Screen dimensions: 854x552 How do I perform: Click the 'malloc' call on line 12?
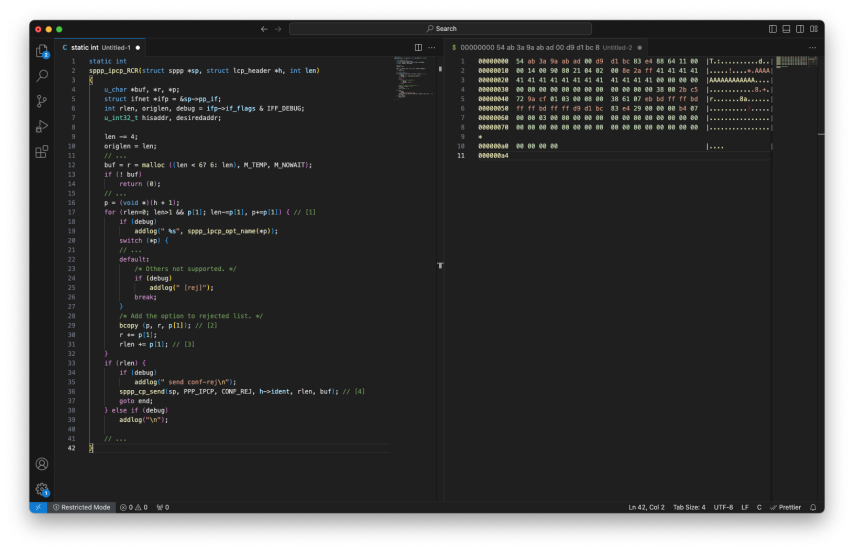(x=152, y=165)
